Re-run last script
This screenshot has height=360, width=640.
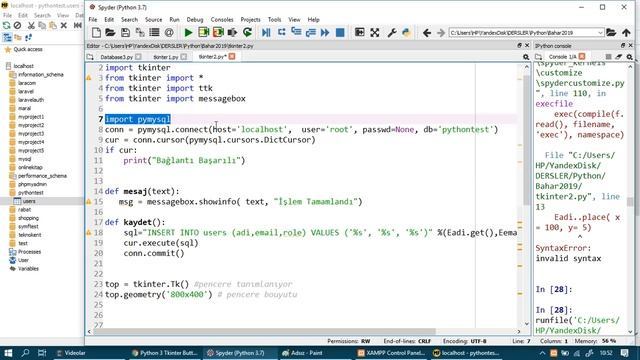pos(247,33)
